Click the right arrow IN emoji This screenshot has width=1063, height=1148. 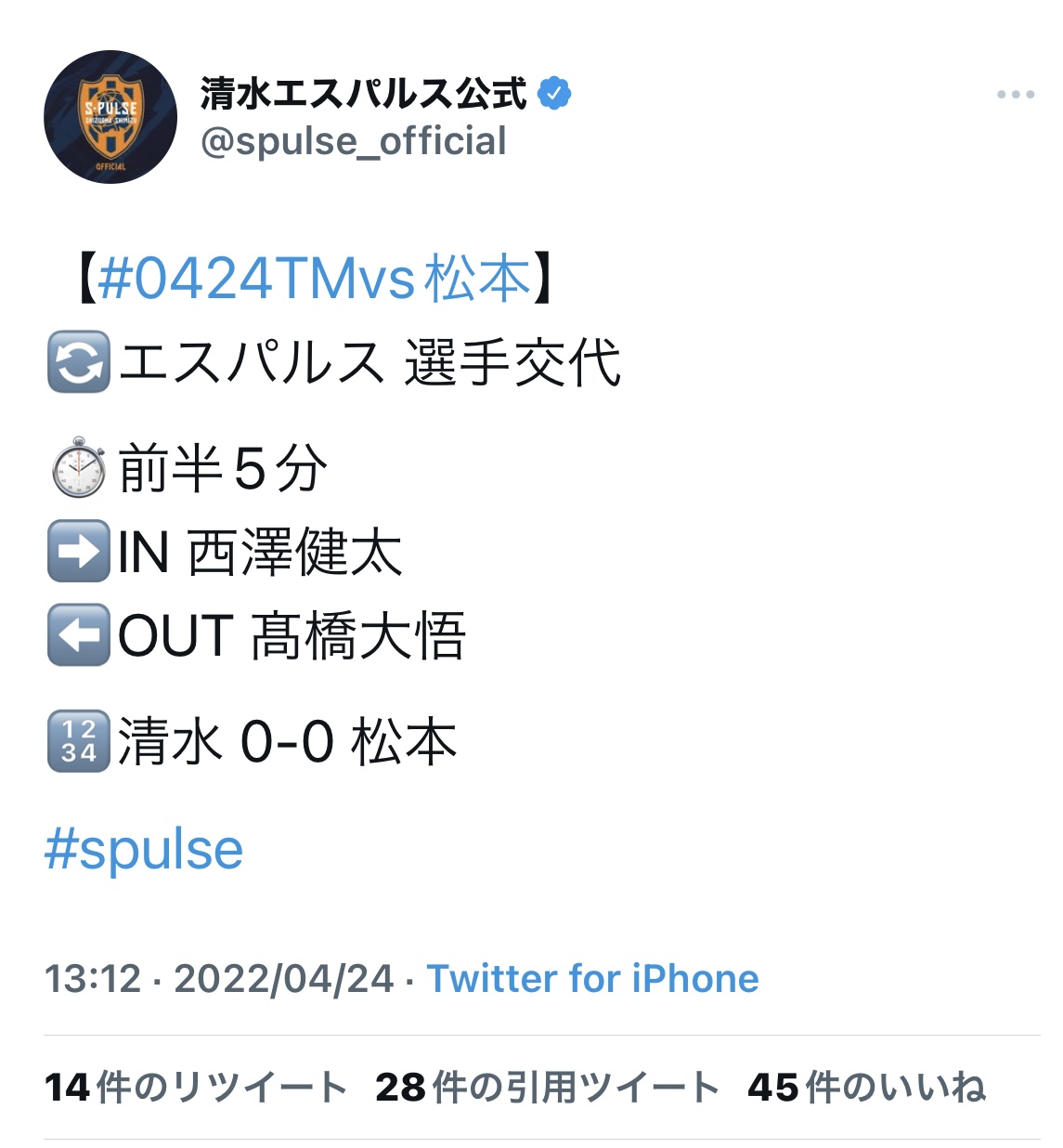(78, 551)
